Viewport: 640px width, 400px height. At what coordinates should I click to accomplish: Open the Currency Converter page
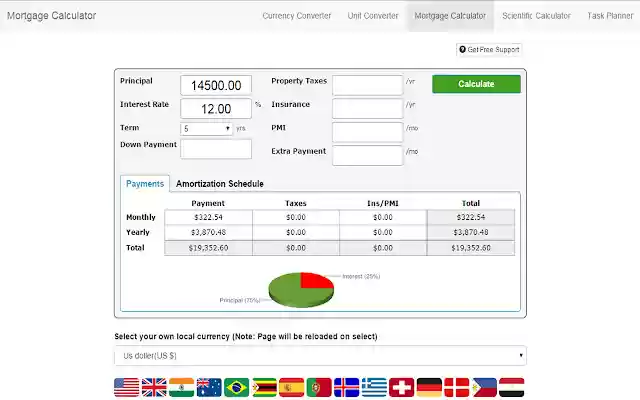[297, 16]
